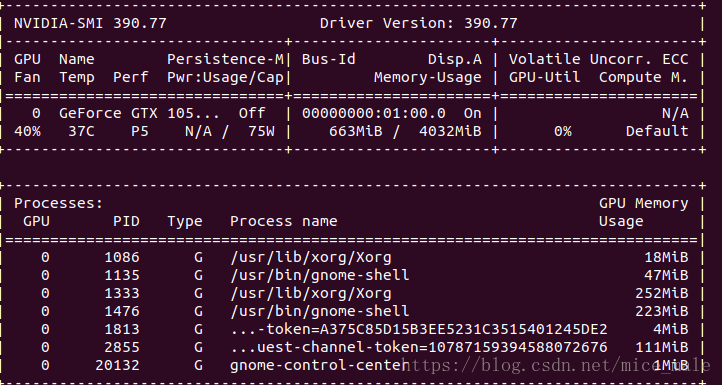Click the Compute M. header text

(x=644, y=77)
